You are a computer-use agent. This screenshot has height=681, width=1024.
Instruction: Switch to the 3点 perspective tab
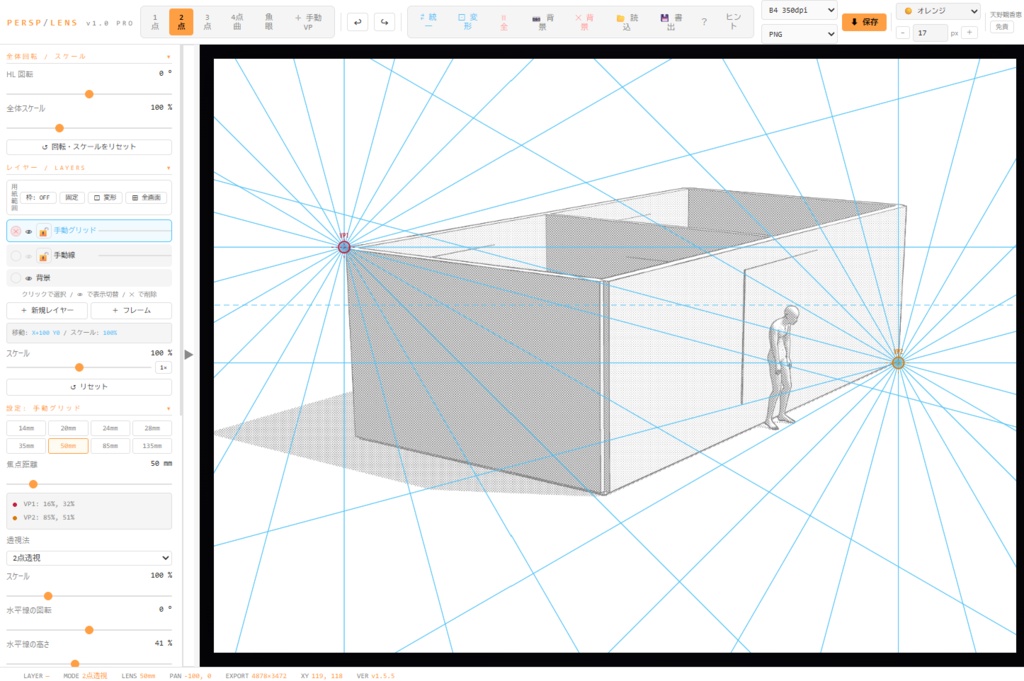point(207,22)
